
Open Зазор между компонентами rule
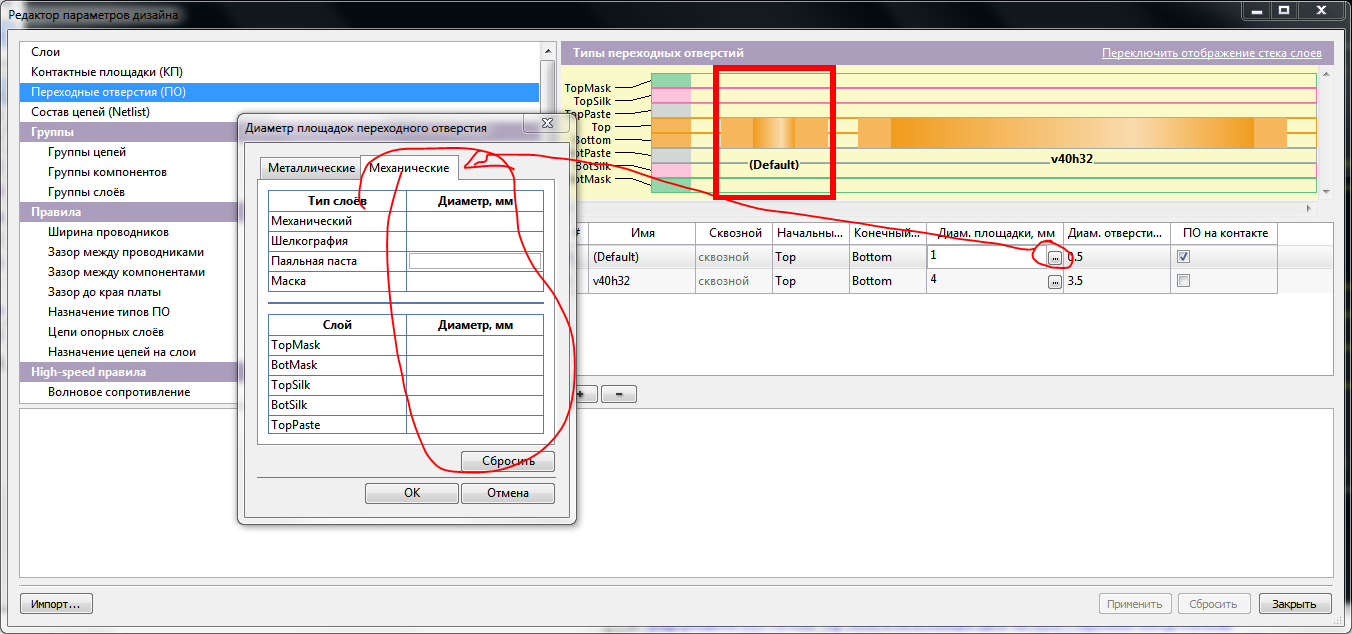(x=126, y=272)
